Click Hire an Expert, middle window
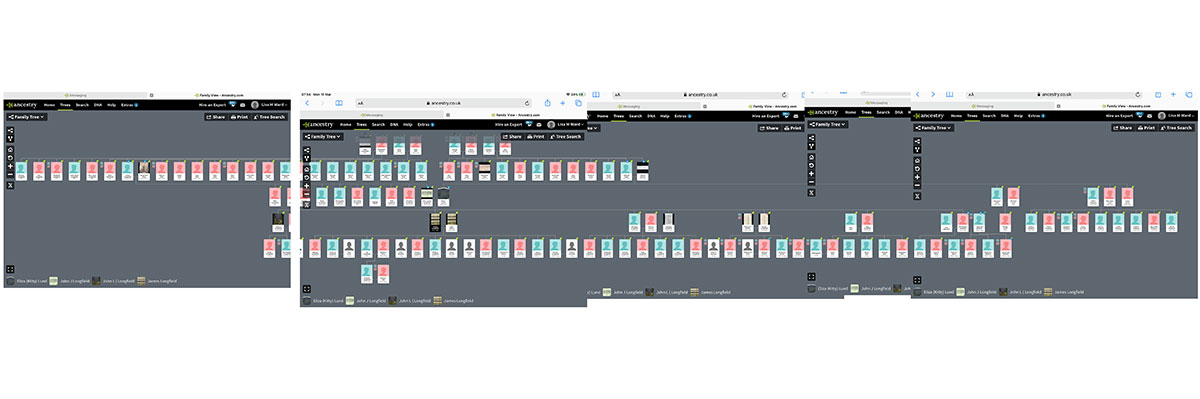The image size is (1200, 399). (765, 116)
